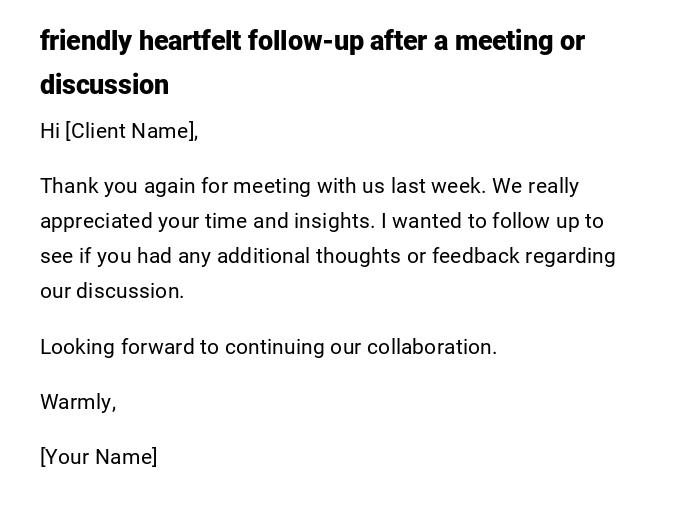Click "discussion" on the heading's second line
The image size is (700, 519).
point(104,85)
